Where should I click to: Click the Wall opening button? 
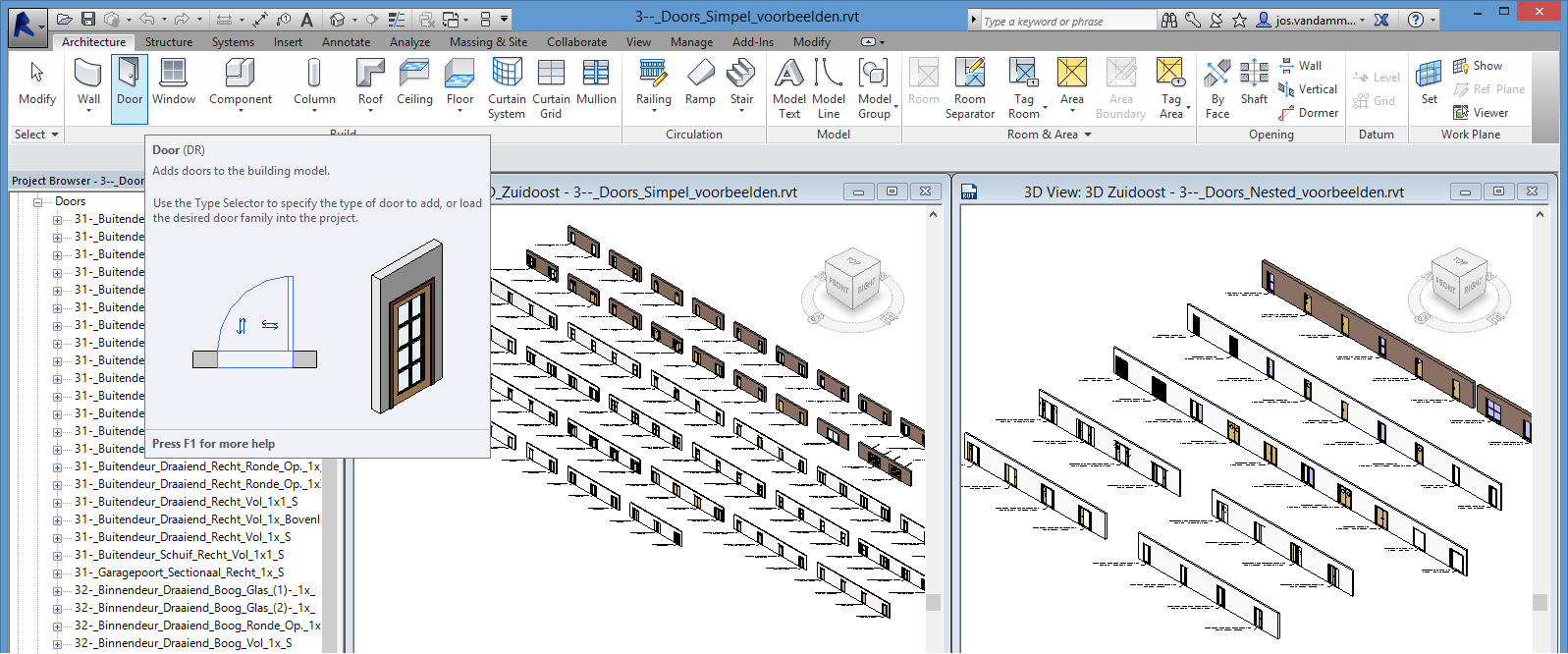(x=1300, y=66)
